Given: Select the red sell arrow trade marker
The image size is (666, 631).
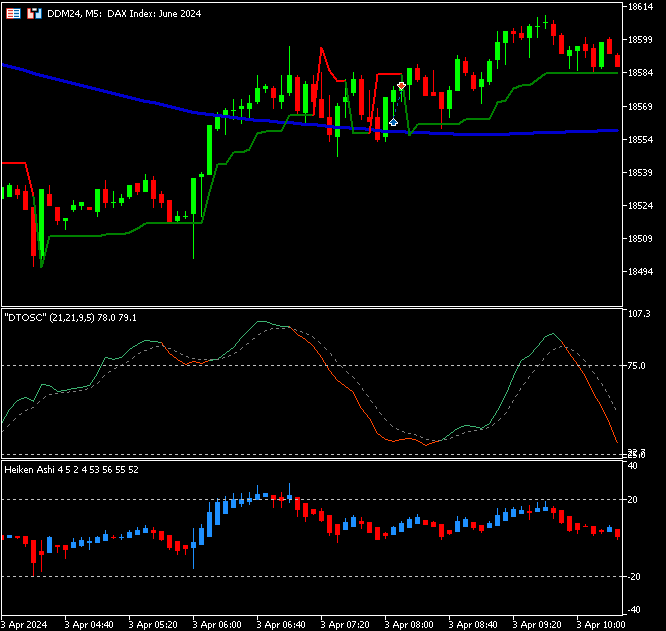Looking at the screenshot, I should [401, 86].
